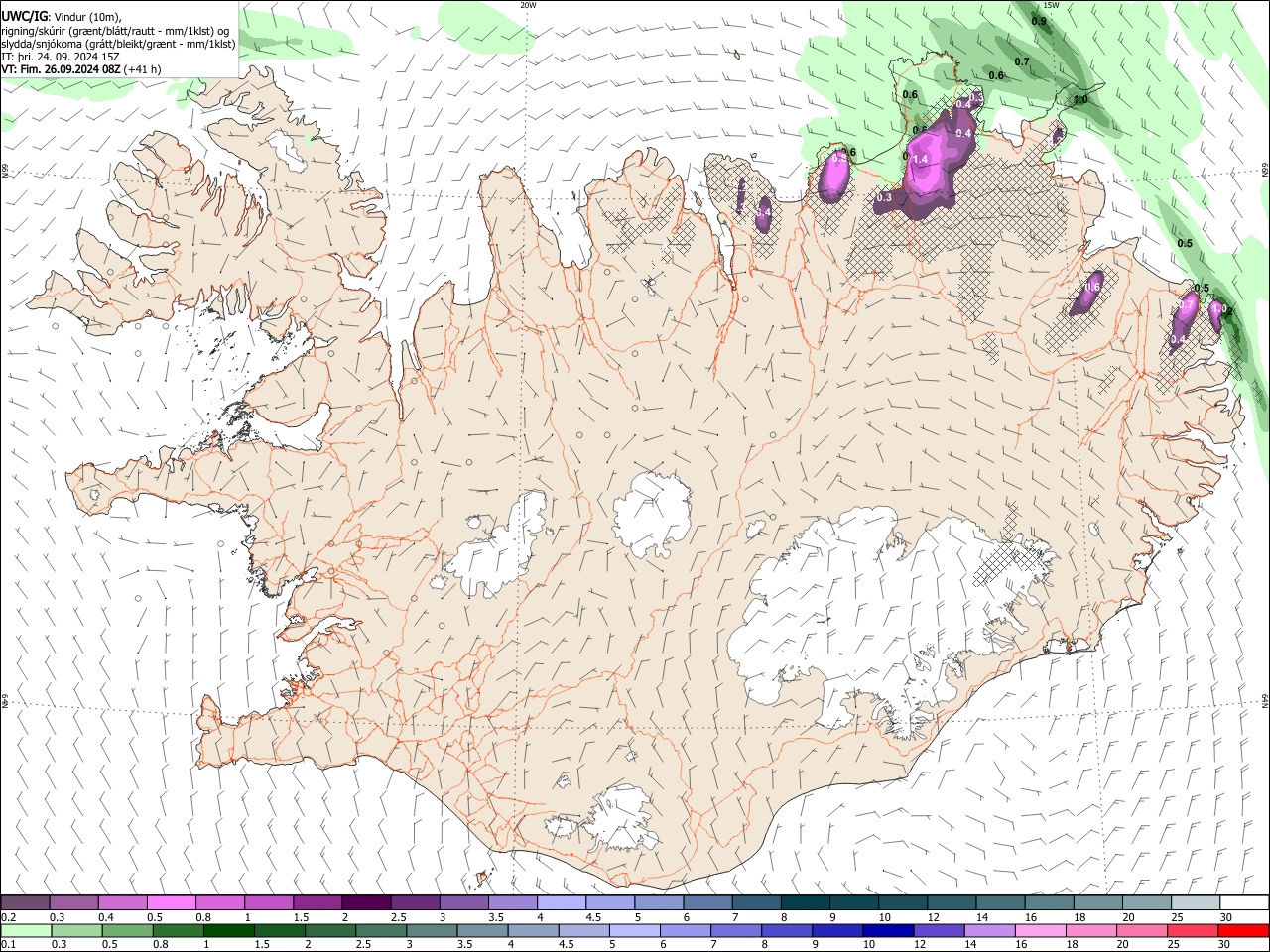Click the black '0.9' precipitation value over the northeast sea
The height and width of the screenshot is (952, 1270).
[x=1039, y=21]
